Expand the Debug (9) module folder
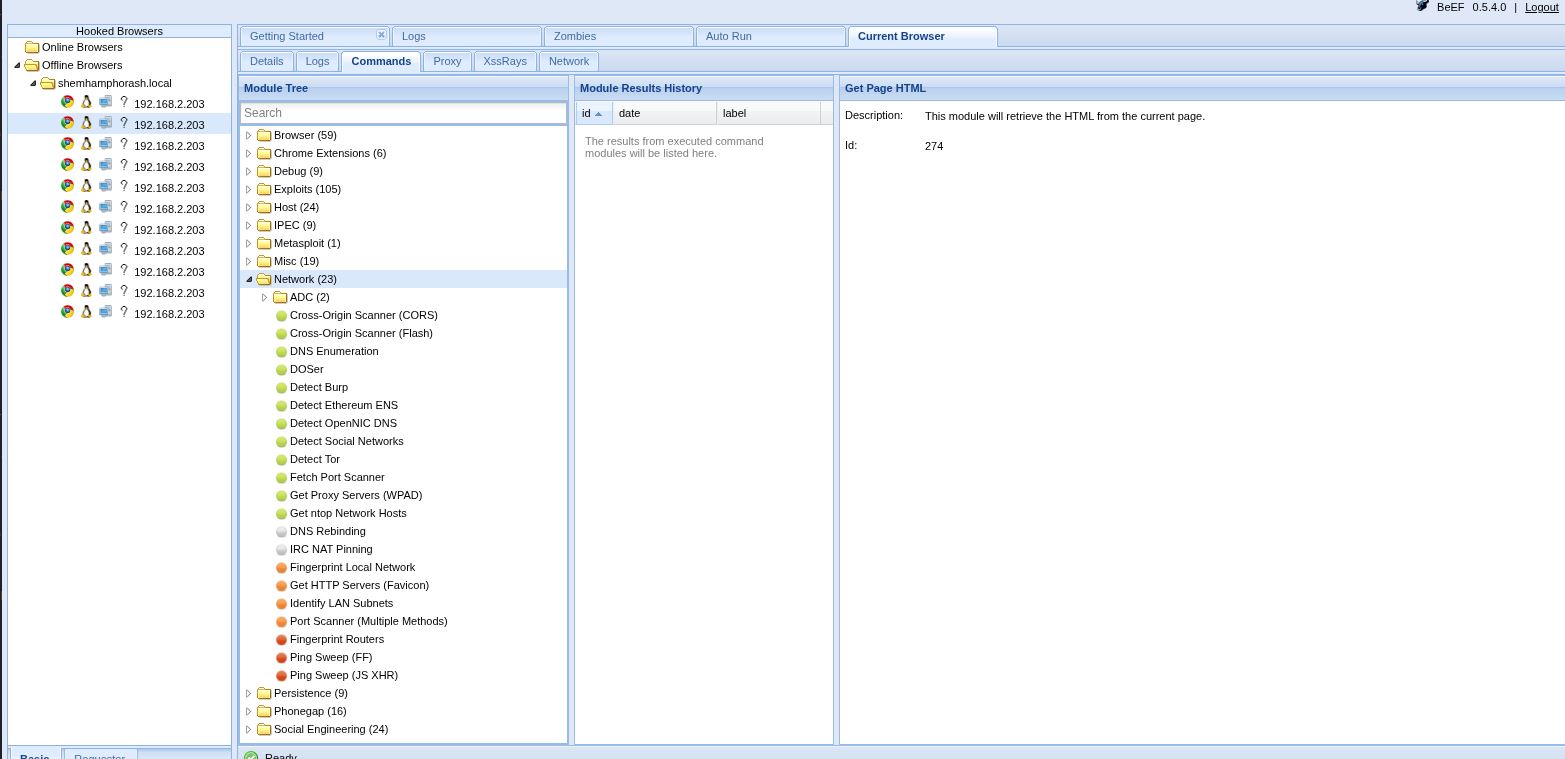The width and height of the screenshot is (1565, 759). pyautogui.click(x=249, y=171)
